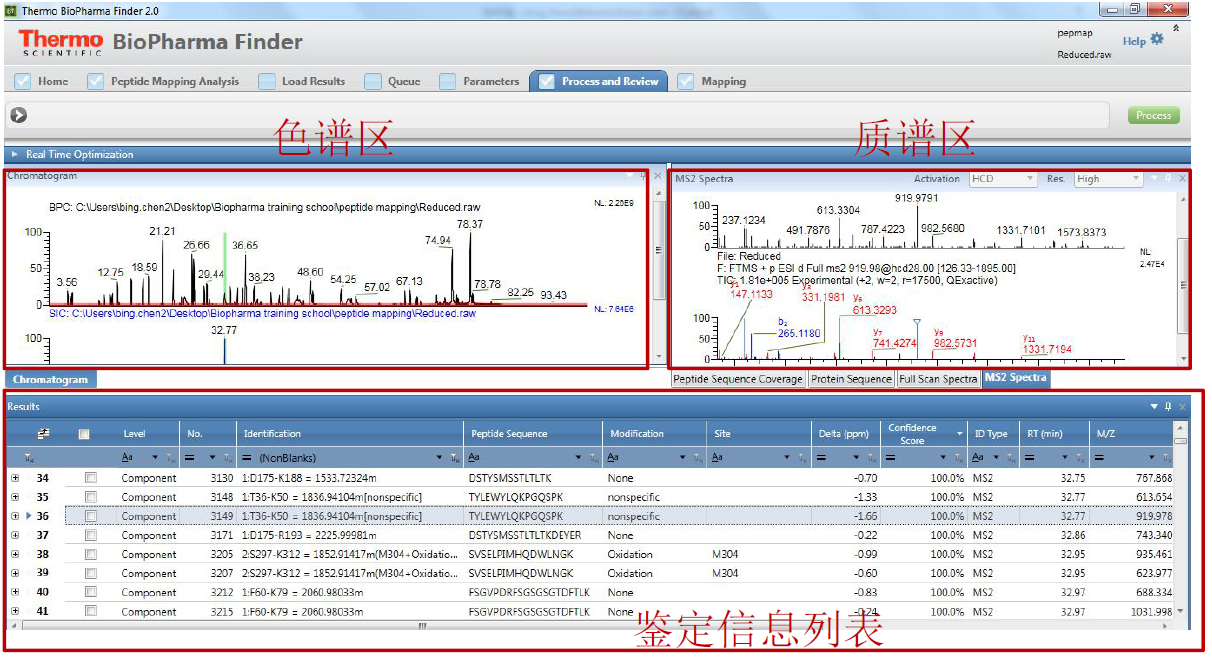Clear all filters icon in Results filter row
Screen dimensions: 1212x661
pos(29,457)
